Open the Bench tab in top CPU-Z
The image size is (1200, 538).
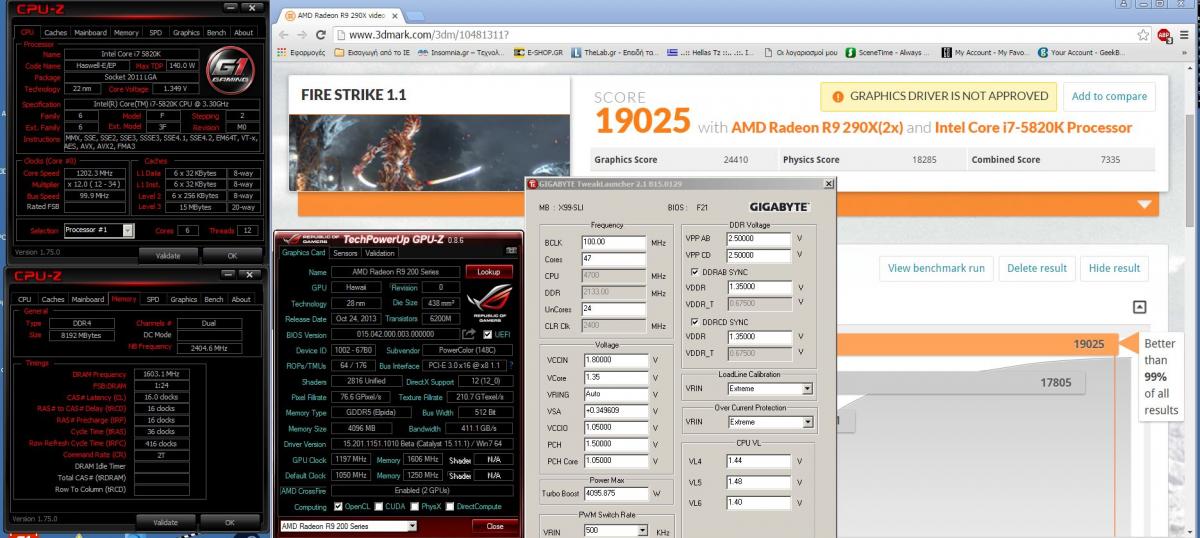pyautogui.click(x=216, y=32)
